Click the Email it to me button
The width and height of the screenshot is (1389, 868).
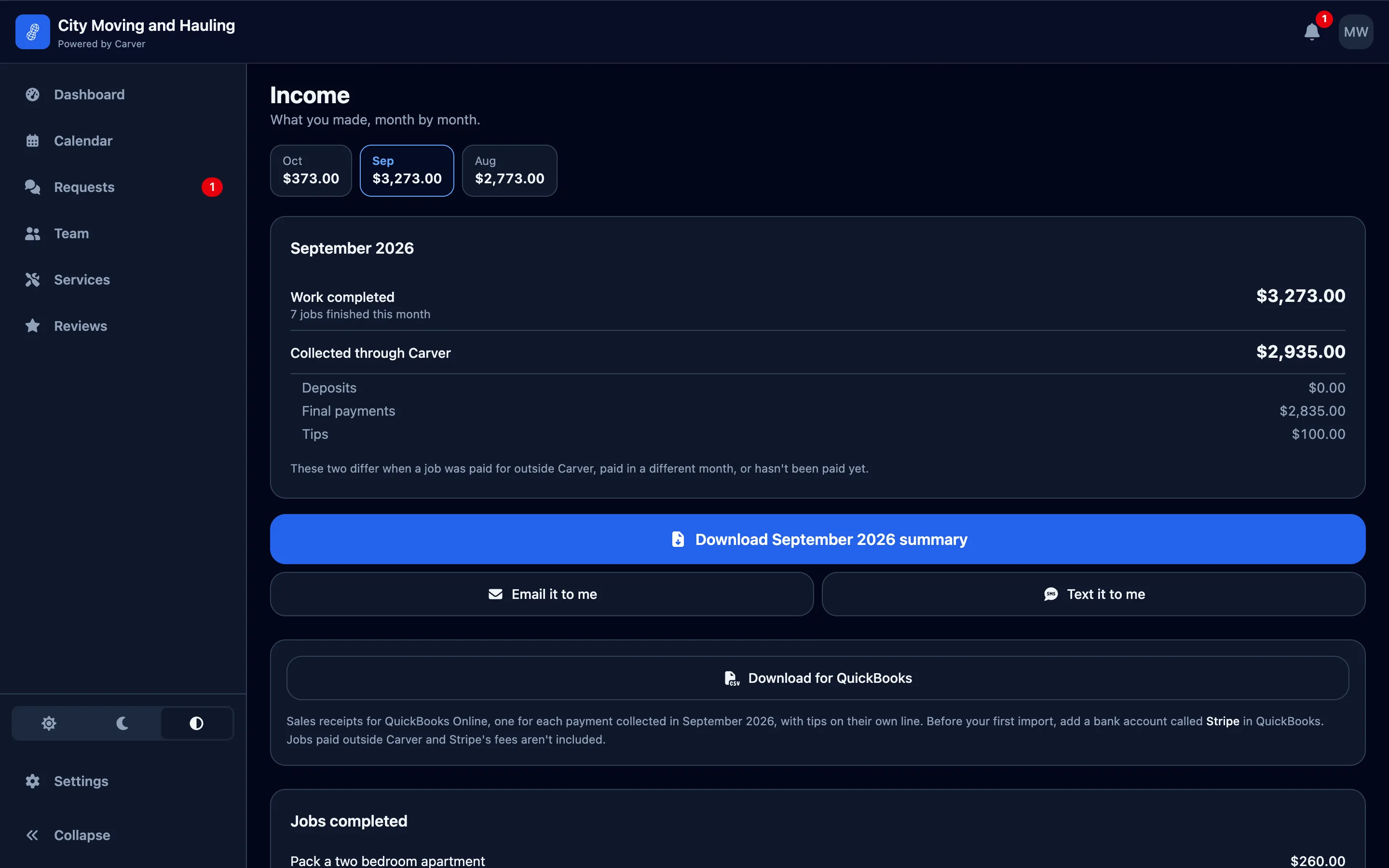coord(542,594)
